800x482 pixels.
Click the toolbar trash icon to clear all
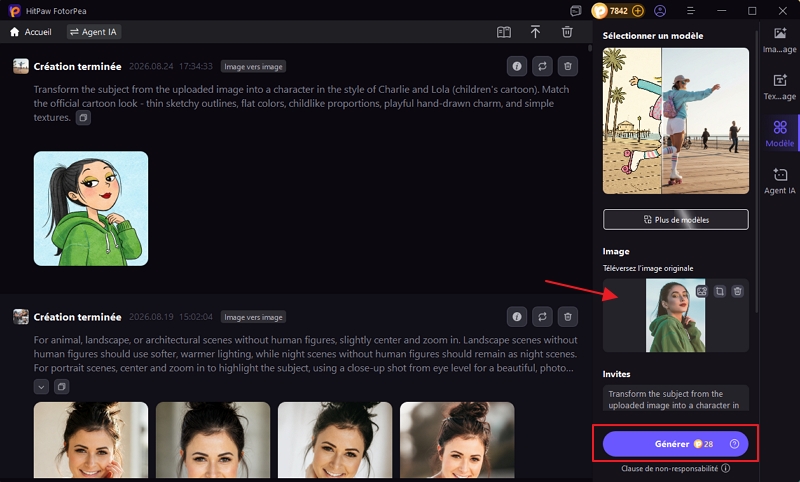point(567,32)
